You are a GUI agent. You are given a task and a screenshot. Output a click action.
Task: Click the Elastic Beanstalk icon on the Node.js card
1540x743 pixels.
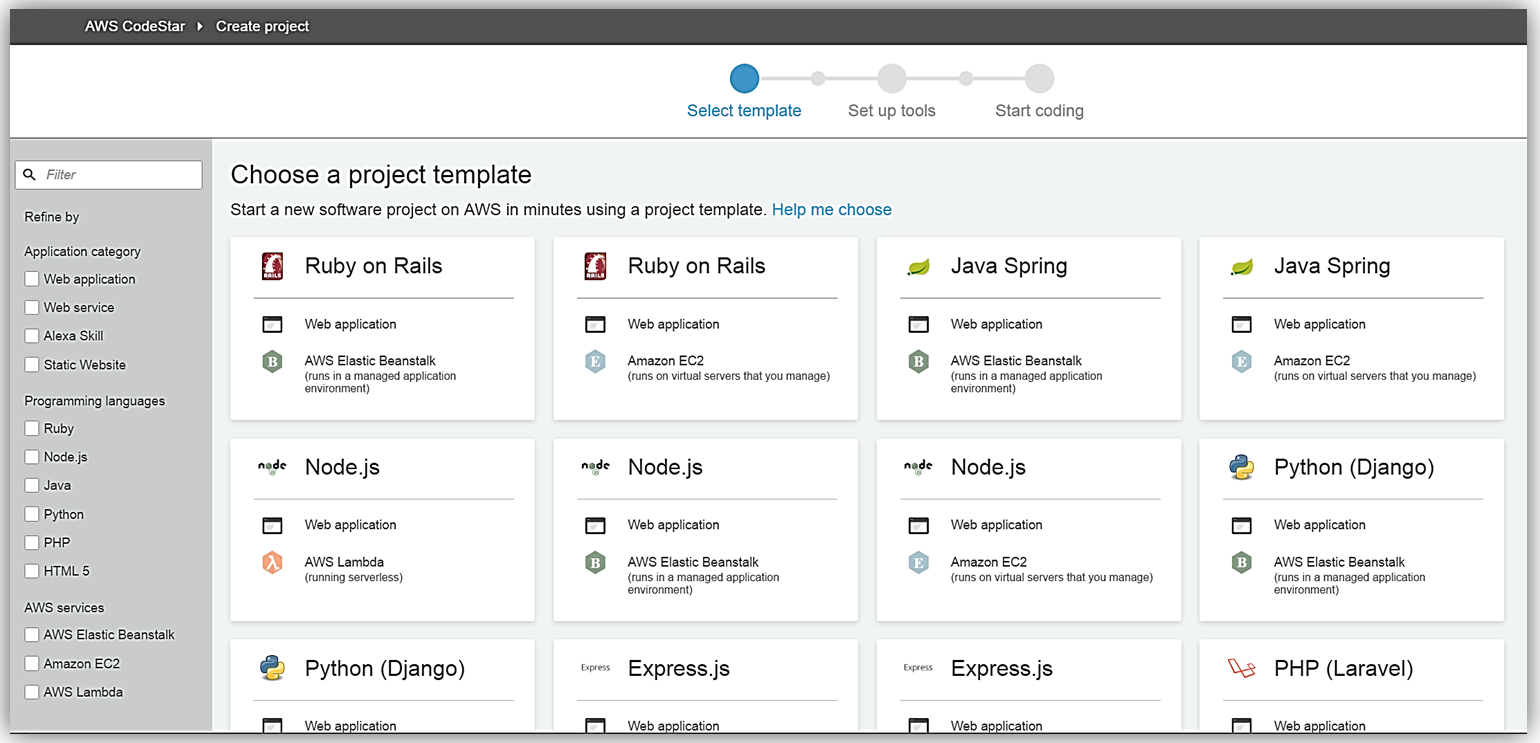click(x=595, y=563)
